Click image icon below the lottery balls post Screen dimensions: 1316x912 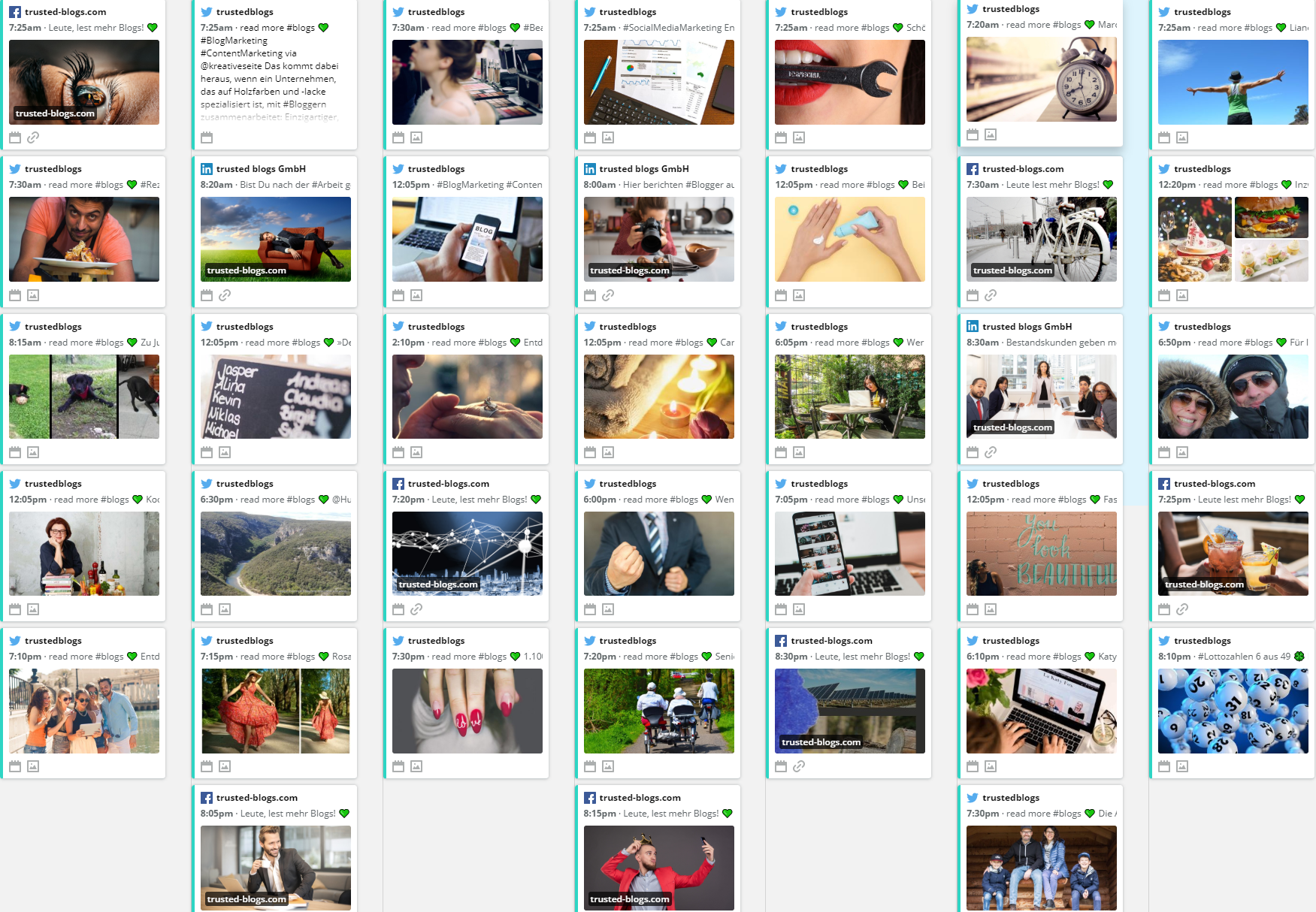click(1182, 766)
